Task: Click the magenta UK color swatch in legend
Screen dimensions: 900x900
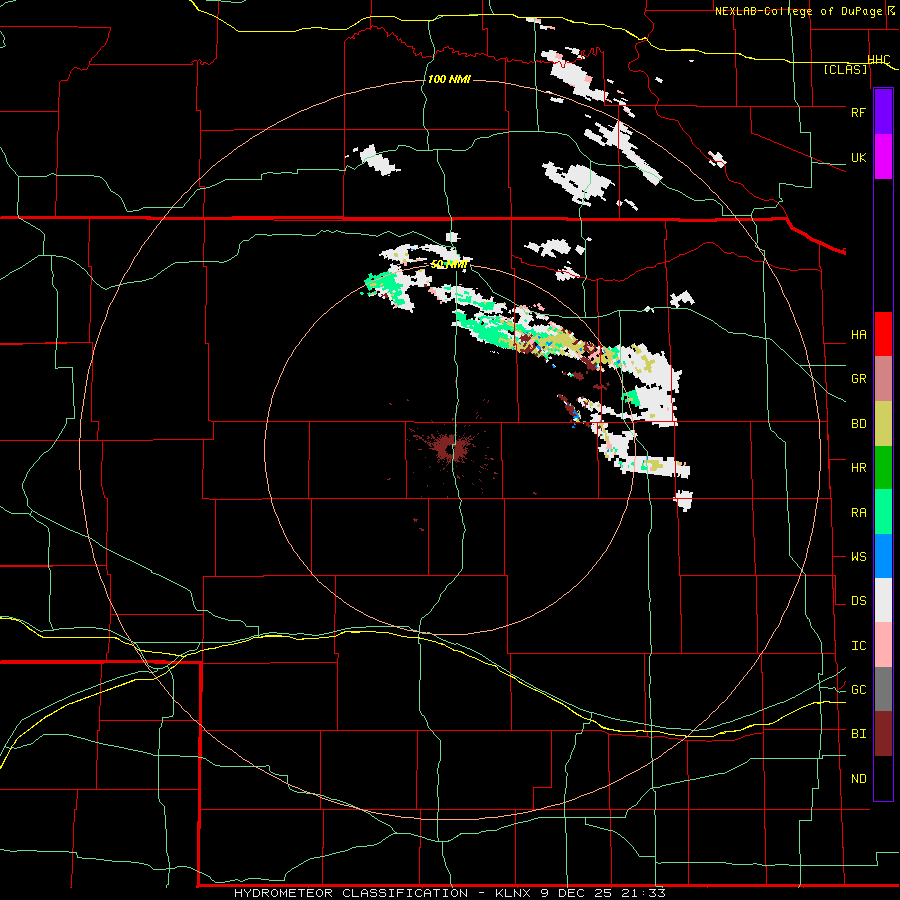Action: pyautogui.click(x=883, y=157)
